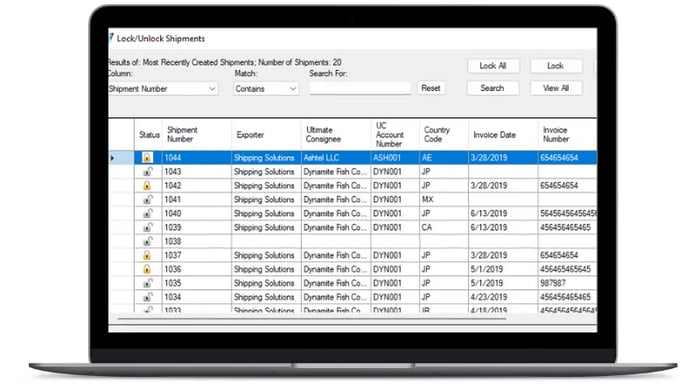Click the CA country code in row 1039
The width and height of the screenshot is (700, 390).
click(444, 227)
